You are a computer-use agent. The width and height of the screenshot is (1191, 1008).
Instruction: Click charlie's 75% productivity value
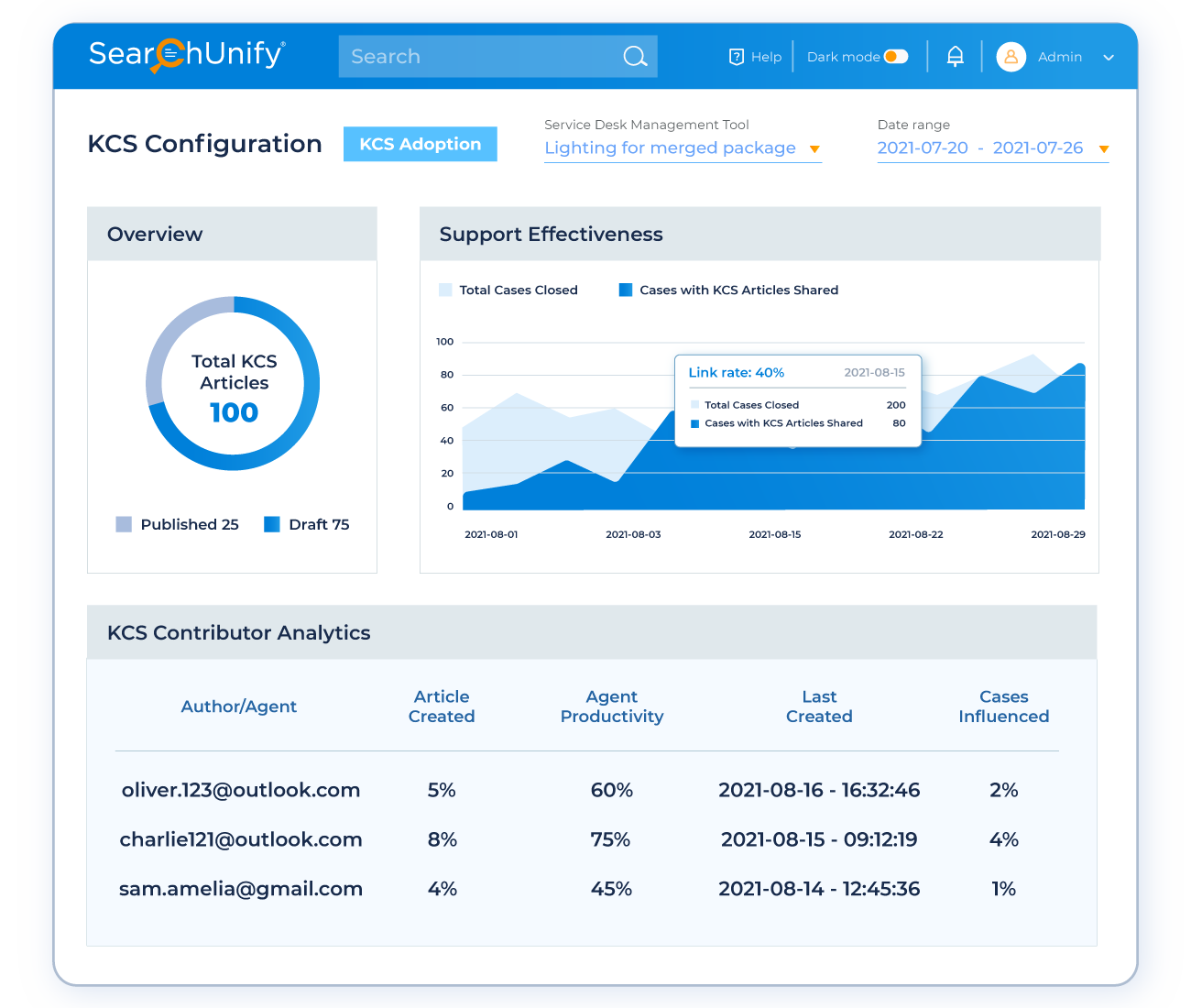[610, 839]
